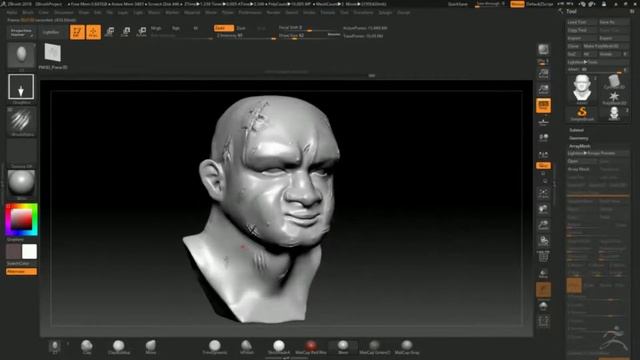
Task: Pick a hue in the color picker
Action: click(x=21, y=220)
